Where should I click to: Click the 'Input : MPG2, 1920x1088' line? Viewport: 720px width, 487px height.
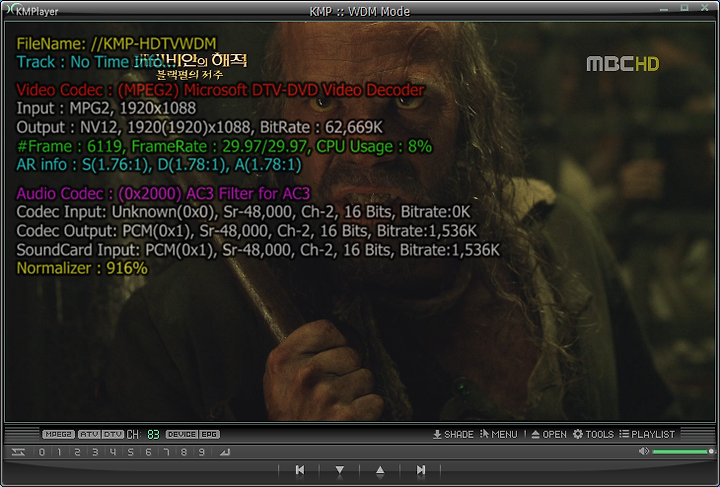pos(106,108)
